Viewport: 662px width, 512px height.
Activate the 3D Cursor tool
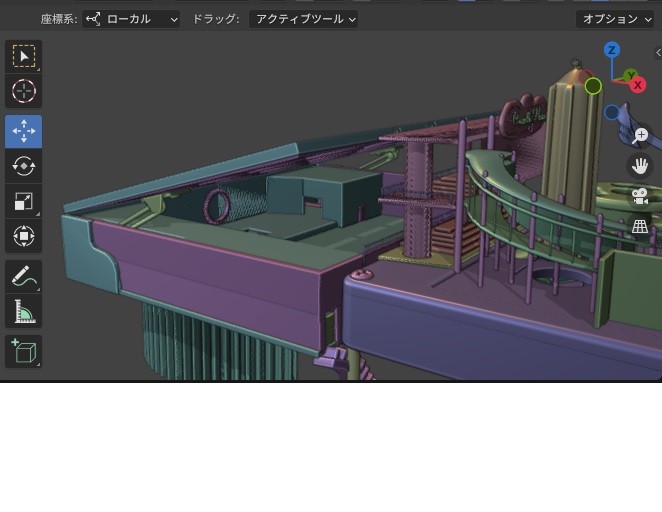(24, 91)
